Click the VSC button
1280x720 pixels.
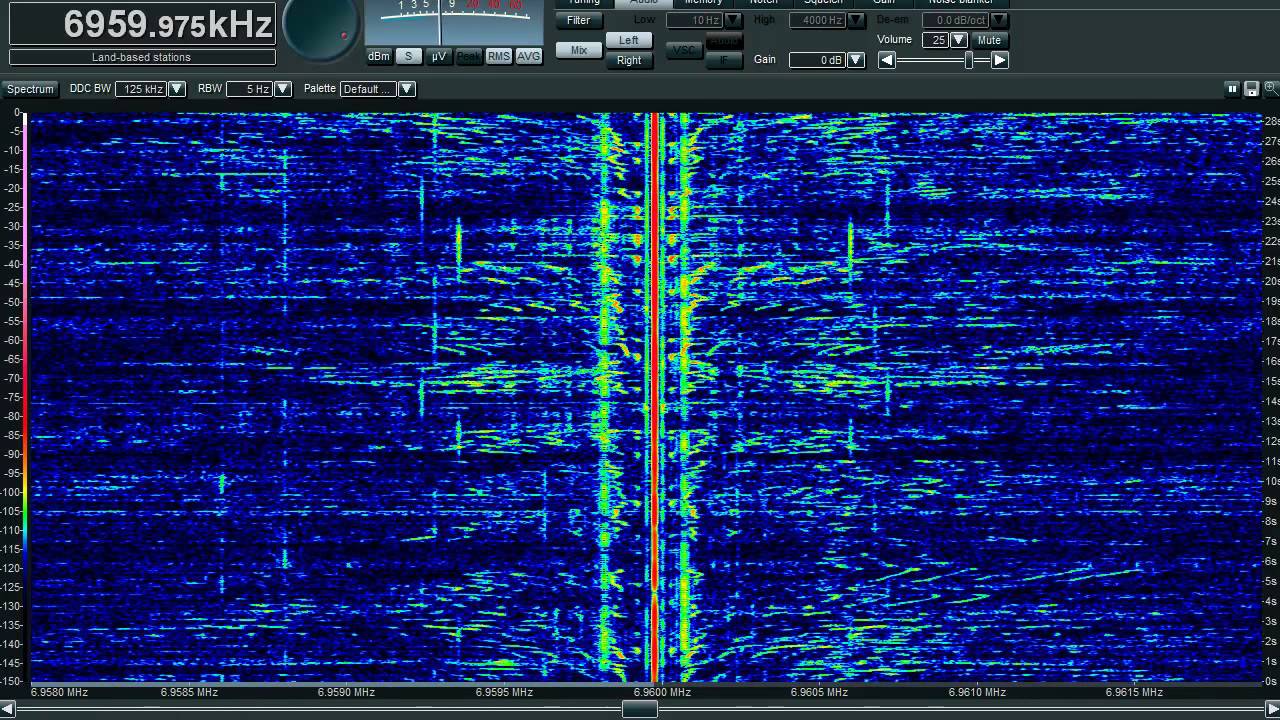684,50
